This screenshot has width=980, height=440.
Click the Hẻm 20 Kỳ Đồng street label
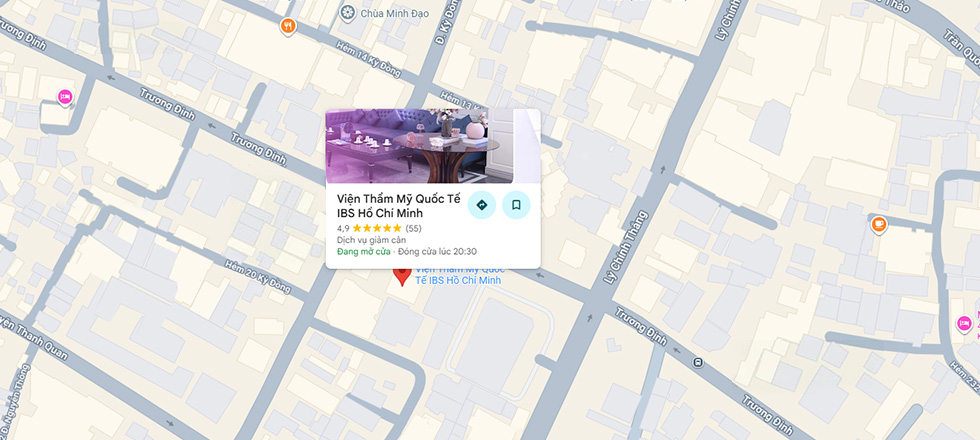click(x=258, y=276)
